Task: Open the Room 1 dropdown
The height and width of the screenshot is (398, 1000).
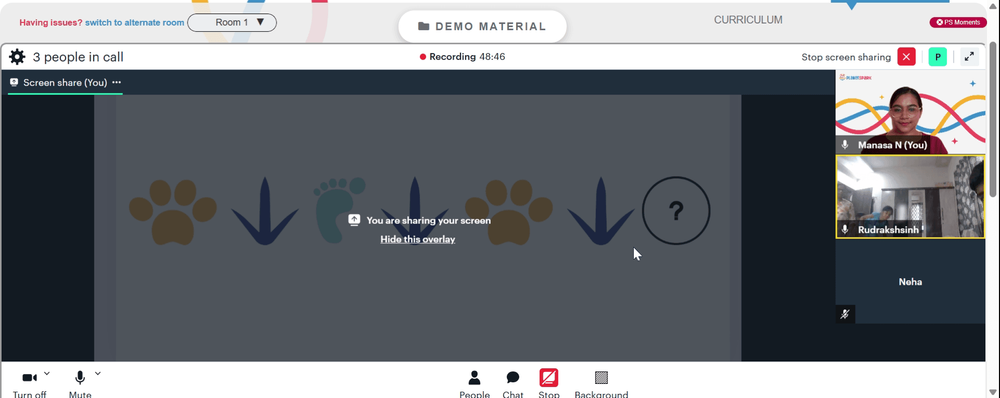Action: (232, 22)
